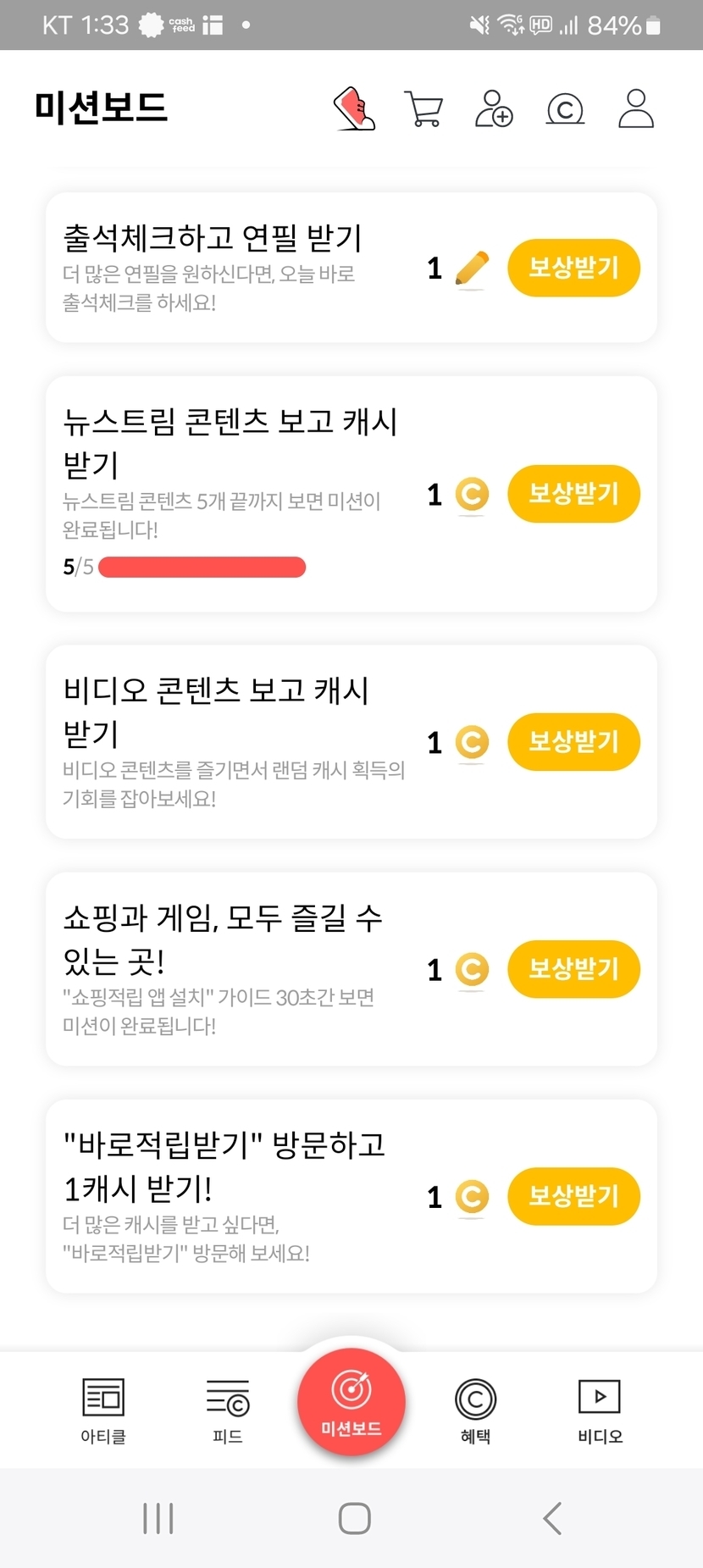Screen dimensions: 703x1568
Task: Open the shopping cart icon
Action: (423, 109)
